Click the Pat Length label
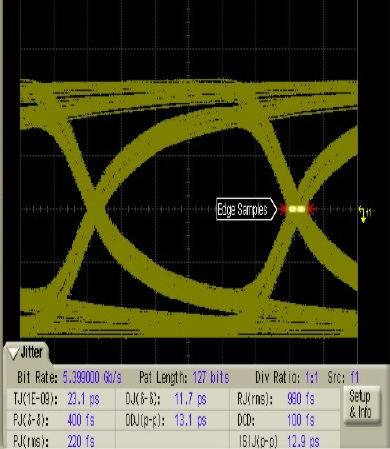This screenshot has height=449, width=390. (163, 378)
